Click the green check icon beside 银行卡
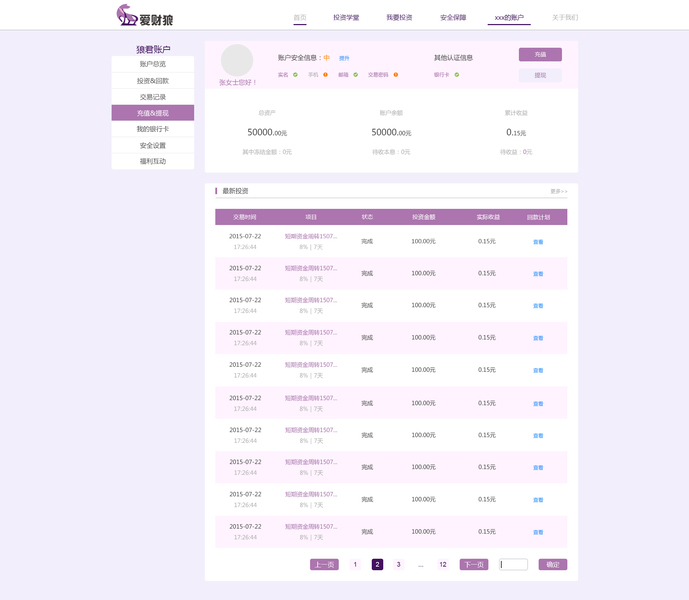Screen dimensions: 689x600 457,75
